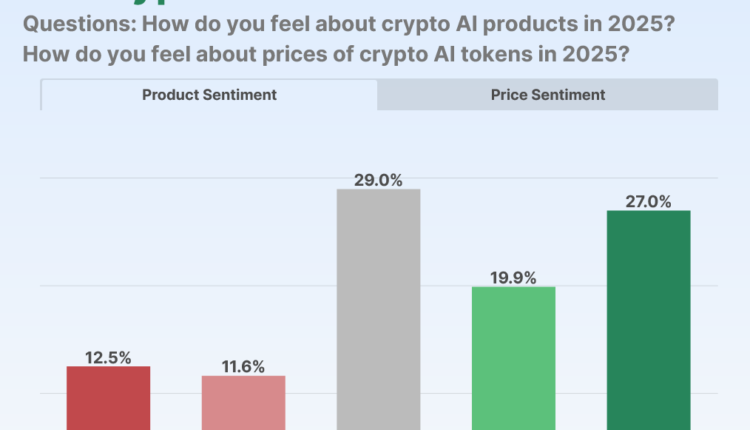Click the crypto AI tokens prices question
This screenshot has width=750, height=430.
click(x=325, y=53)
